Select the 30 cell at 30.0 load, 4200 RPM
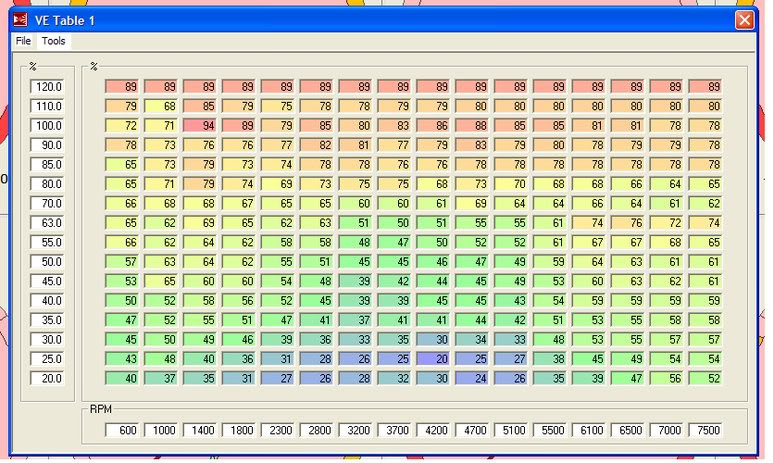Screen dimensions: 773x463 click(x=433, y=339)
